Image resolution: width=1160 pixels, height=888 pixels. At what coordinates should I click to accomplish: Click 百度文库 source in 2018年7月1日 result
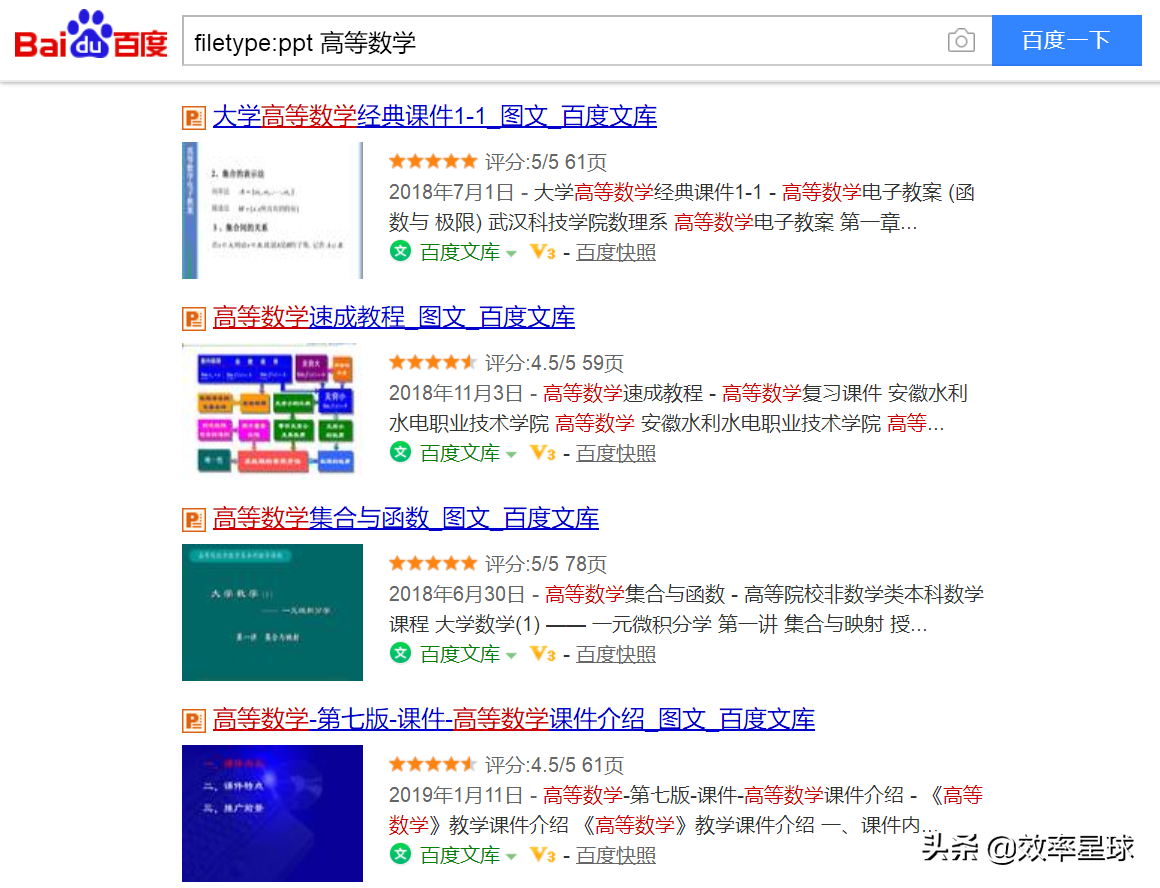460,252
